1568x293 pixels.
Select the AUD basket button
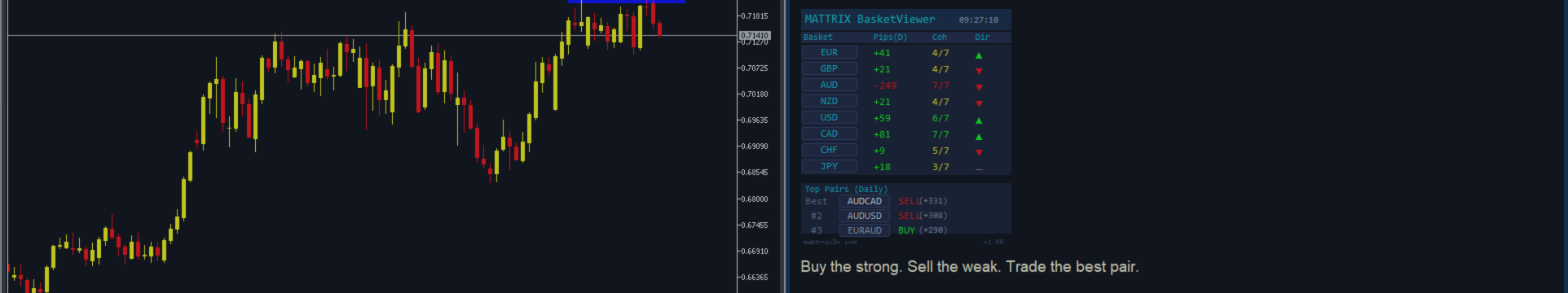pyautogui.click(x=829, y=85)
